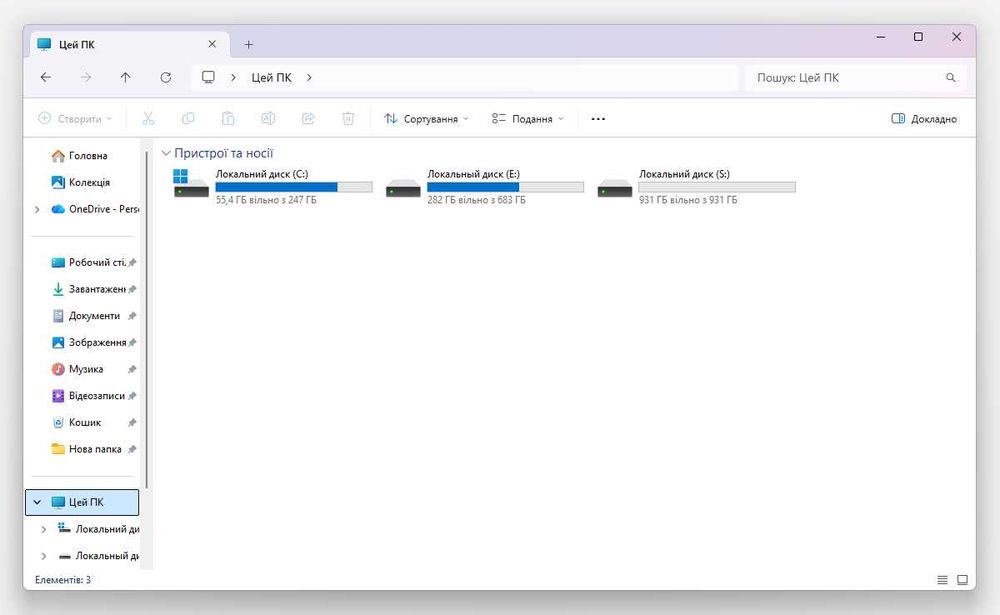Image resolution: width=1000 pixels, height=615 pixels.
Task: Click the pin icon beside Документи
Action: (x=132, y=316)
